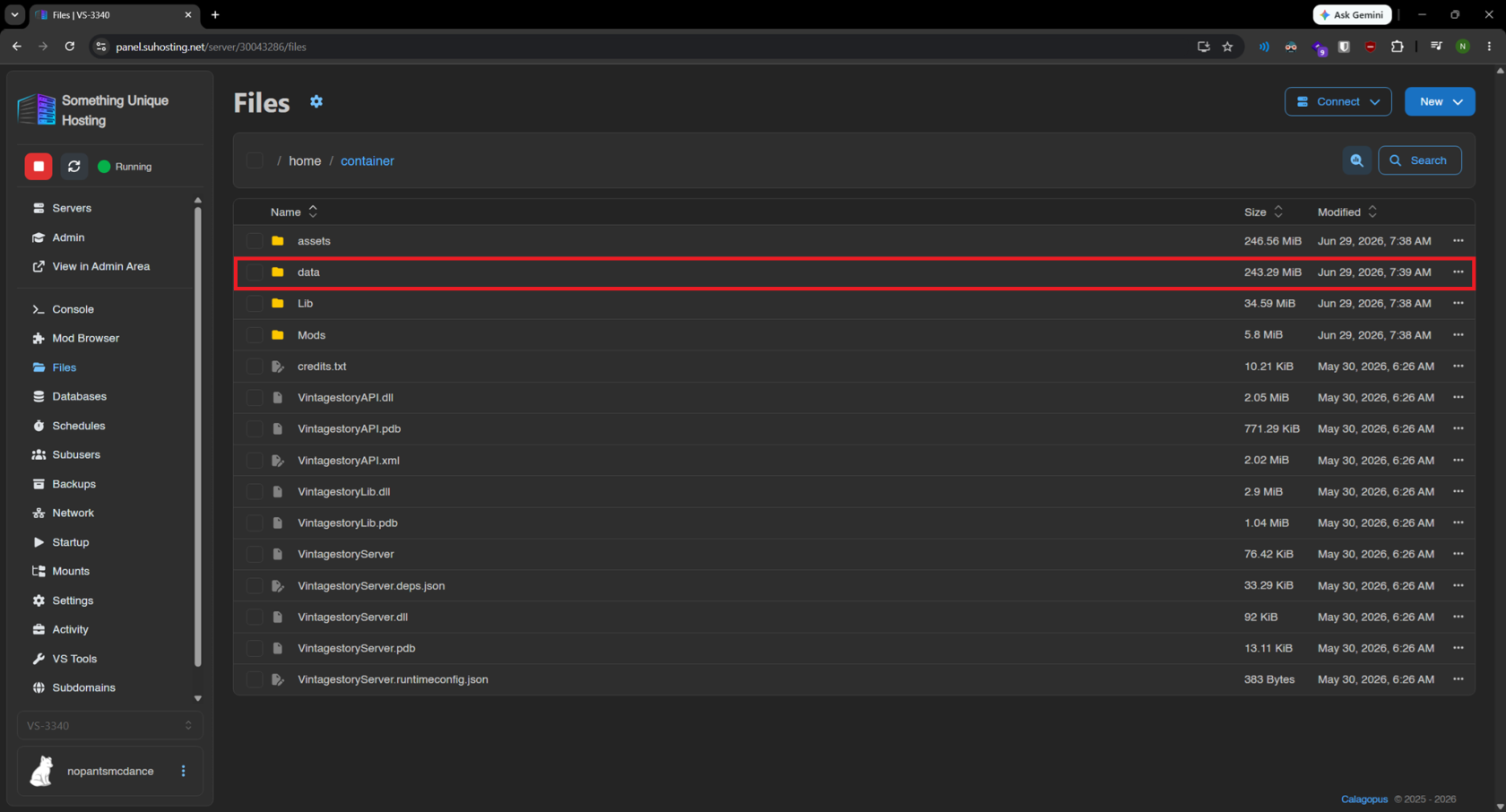Viewport: 1506px width, 812px height.
Task: Open user options next to nopantsmcdance
Action: pyautogui.click(x=184, y=771)
